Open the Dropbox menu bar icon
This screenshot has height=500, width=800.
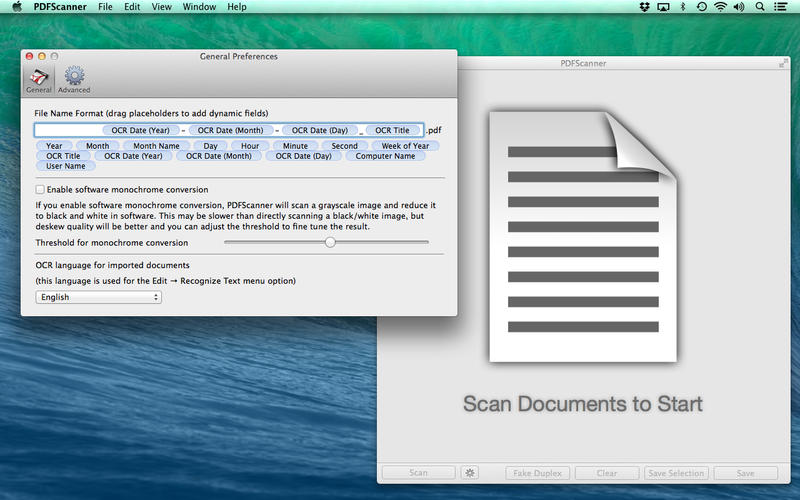[644, 7]
